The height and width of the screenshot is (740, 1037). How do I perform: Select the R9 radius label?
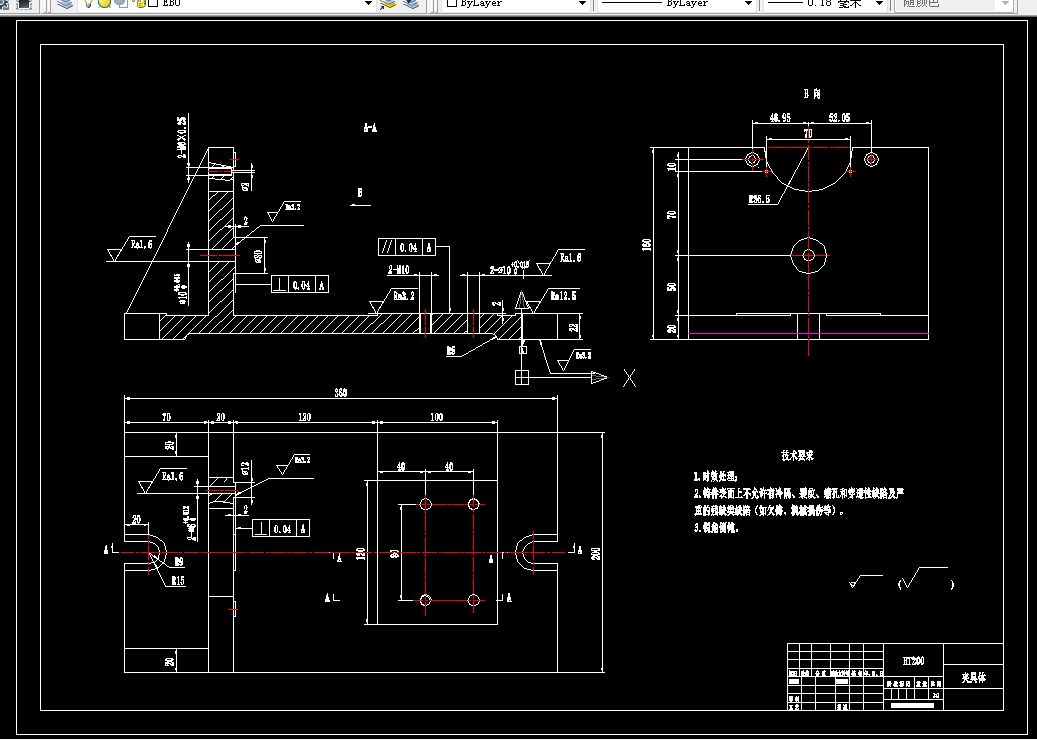pyautogui.click(x=178, y=562)
